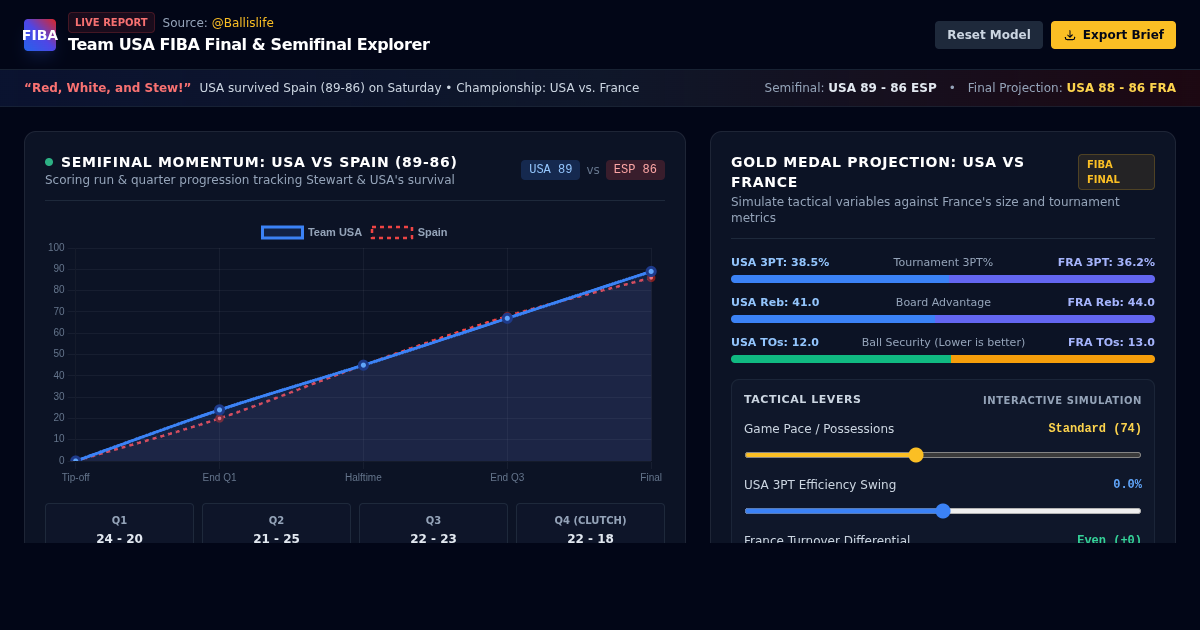Select the Q4 (CLUTCH) 22 - 18 card
Viewport: 1200px width, 630px height.
coord(590,524)
